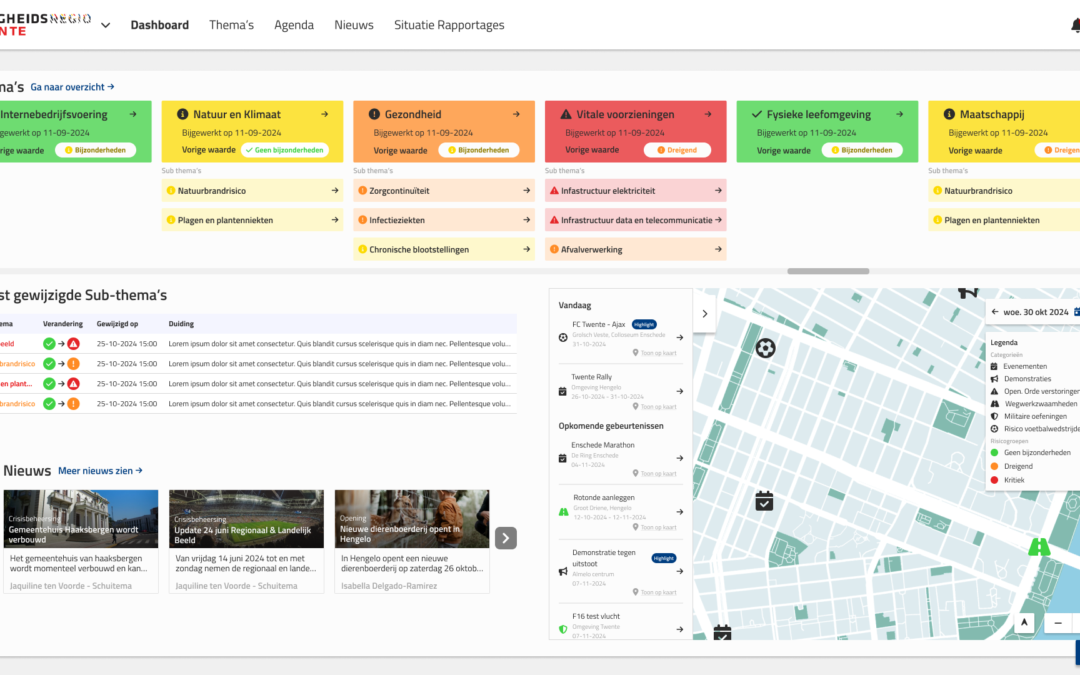Click the calendar event marker on map
The width and height of the screenshot is (1080, 675).
pyautogui.click(x=764, y=501)
